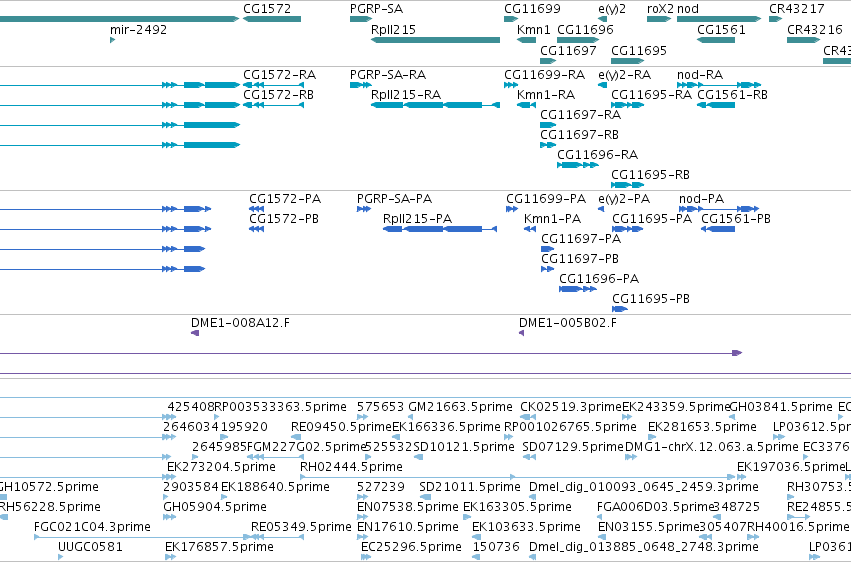This screenshot has height=562, width=851.
Task: Click EST GH05904.5prime
Action: [x=215, y=507]
